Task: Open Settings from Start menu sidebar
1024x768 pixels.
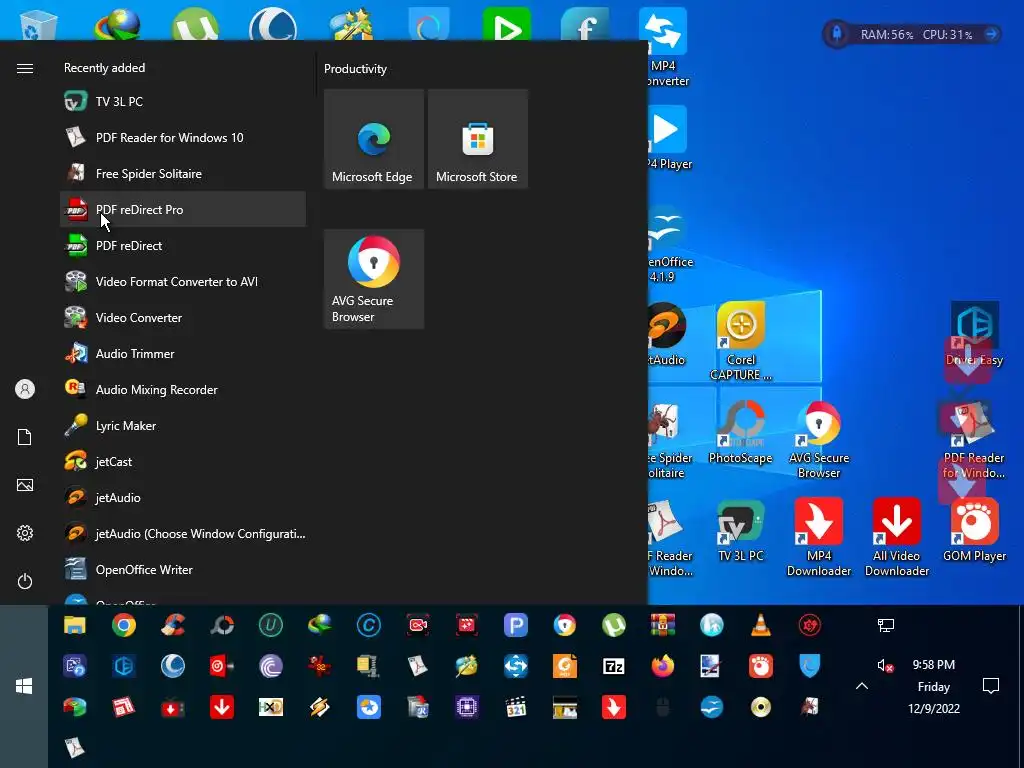Action: tap(25, 533)
